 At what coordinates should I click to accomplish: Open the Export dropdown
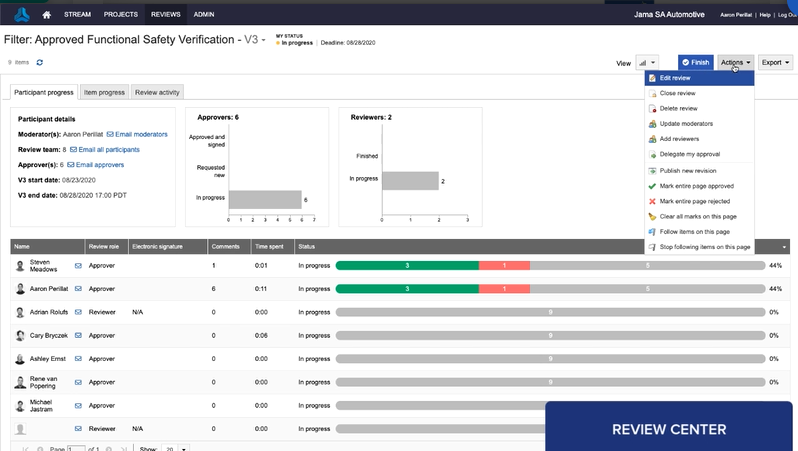click(x=775, y=63)
